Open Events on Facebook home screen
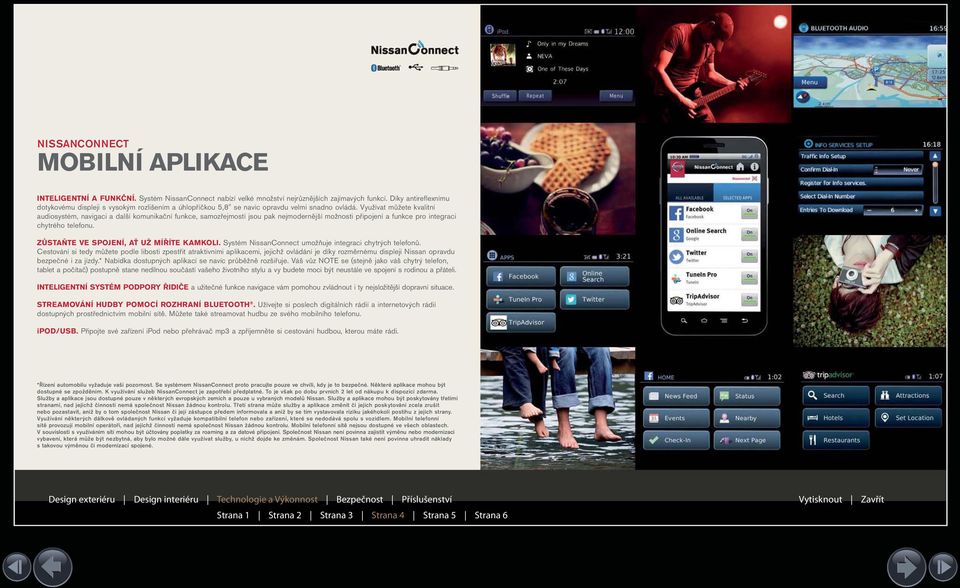Screen dimensions: 960x588 click(677, 418)
